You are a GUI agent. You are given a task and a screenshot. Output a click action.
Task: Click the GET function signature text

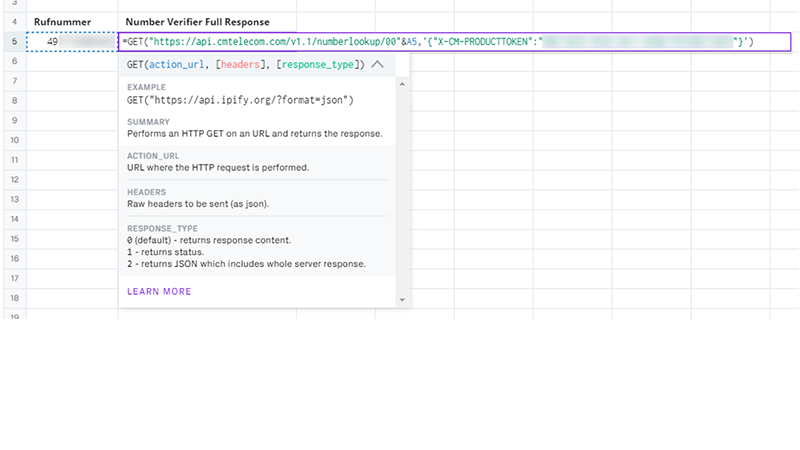(244, 64)
